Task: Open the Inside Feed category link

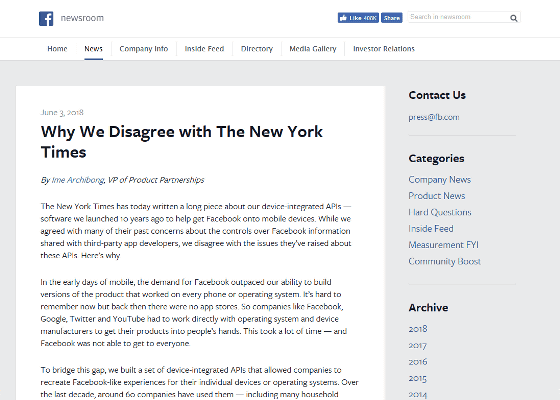Action: 431,229
